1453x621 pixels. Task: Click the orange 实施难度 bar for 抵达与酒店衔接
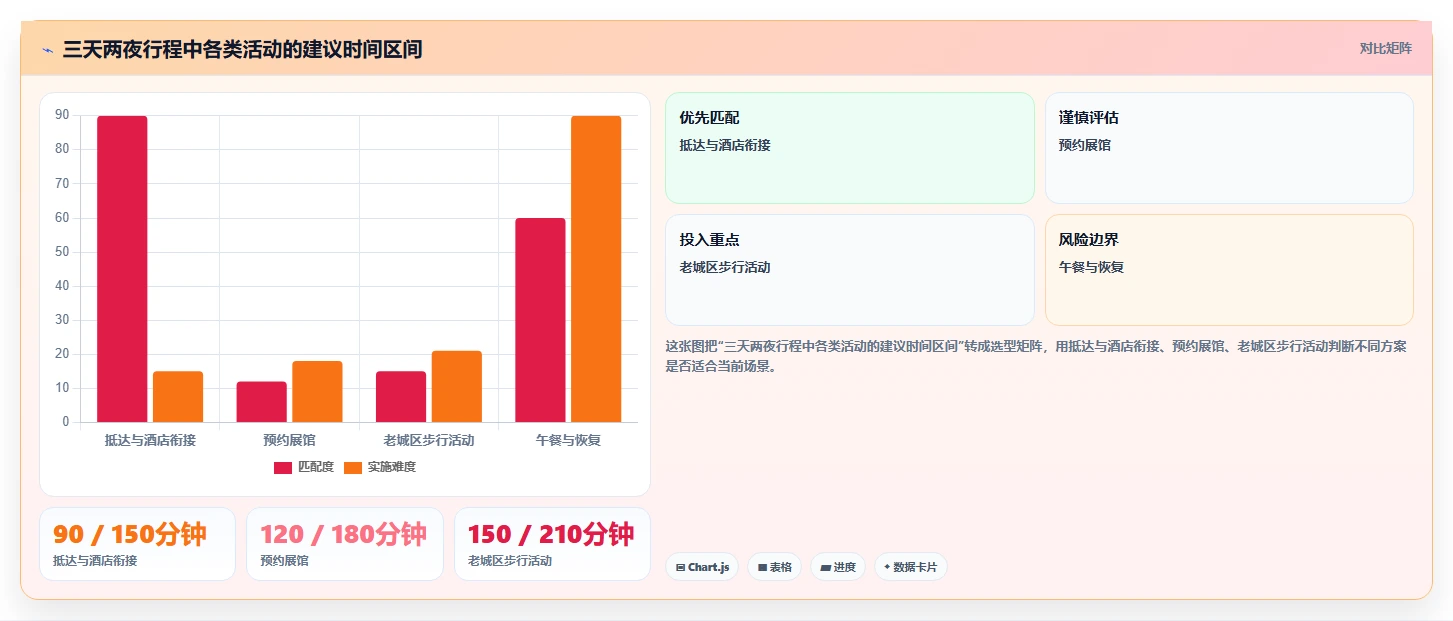click(178, 397)
